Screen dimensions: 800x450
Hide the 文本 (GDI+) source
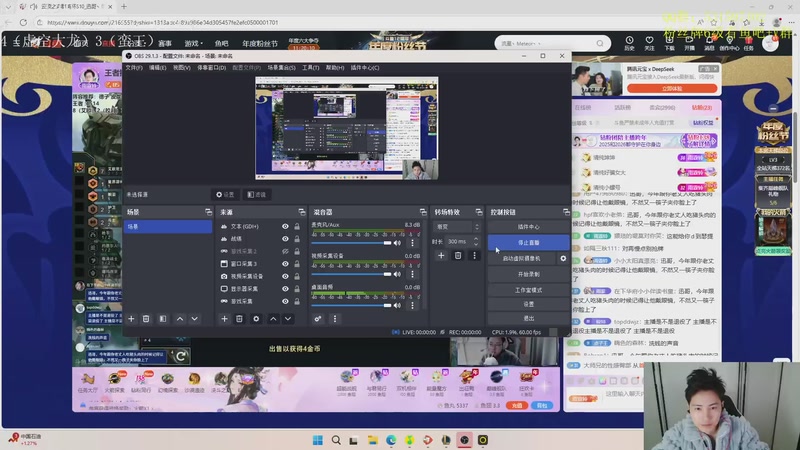pyautogui.click(x=285, y=227)
